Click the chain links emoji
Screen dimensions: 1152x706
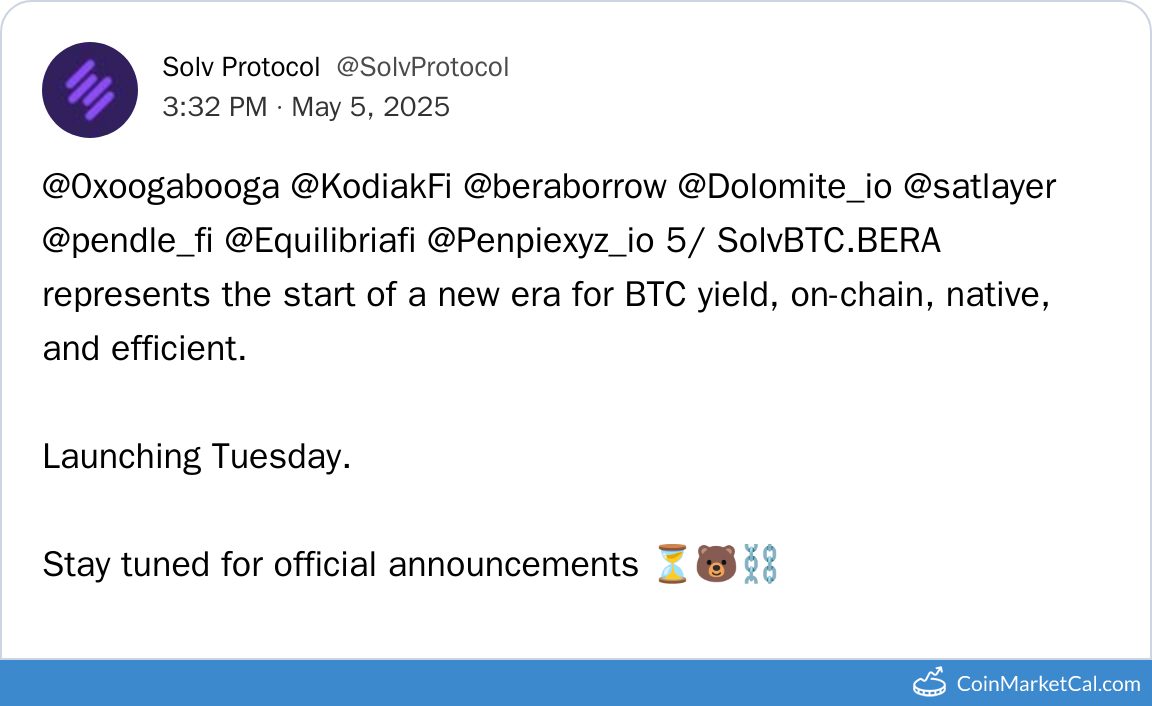pos(759,564)
